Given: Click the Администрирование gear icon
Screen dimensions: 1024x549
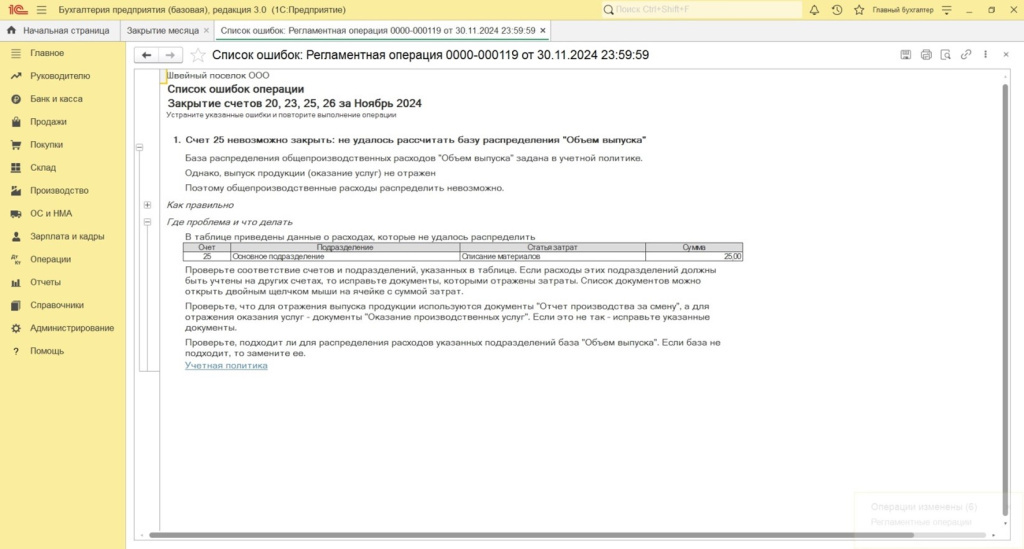Looking at the screenshot, I should 16,328.
